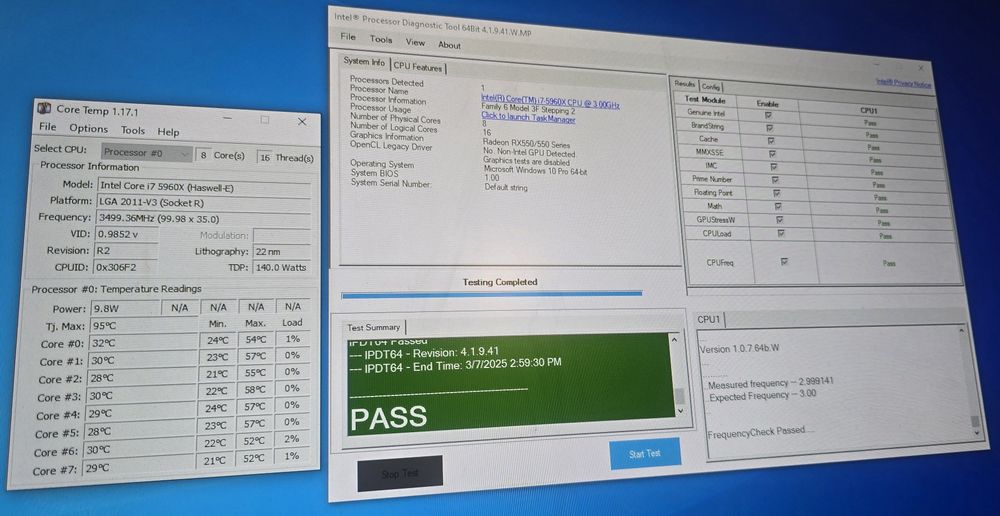Click the CPU1 output scrollbar down arrow
The width and height of the screenshot is (1000, 516).
(976, 432)
